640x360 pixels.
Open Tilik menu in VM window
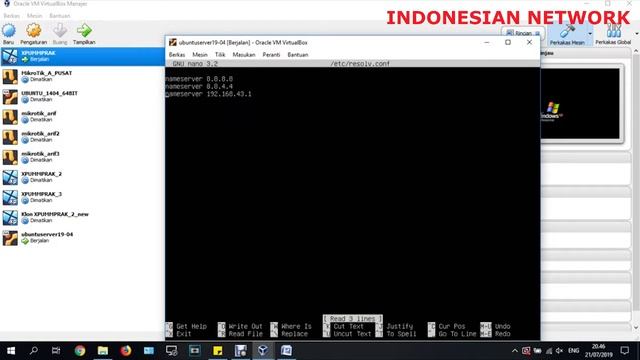[x=220, y=55]
